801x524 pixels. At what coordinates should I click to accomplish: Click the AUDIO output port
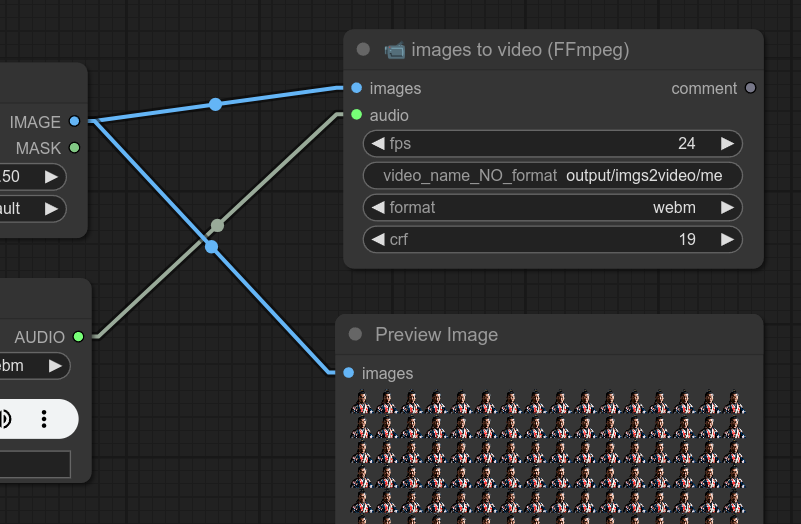78,337
